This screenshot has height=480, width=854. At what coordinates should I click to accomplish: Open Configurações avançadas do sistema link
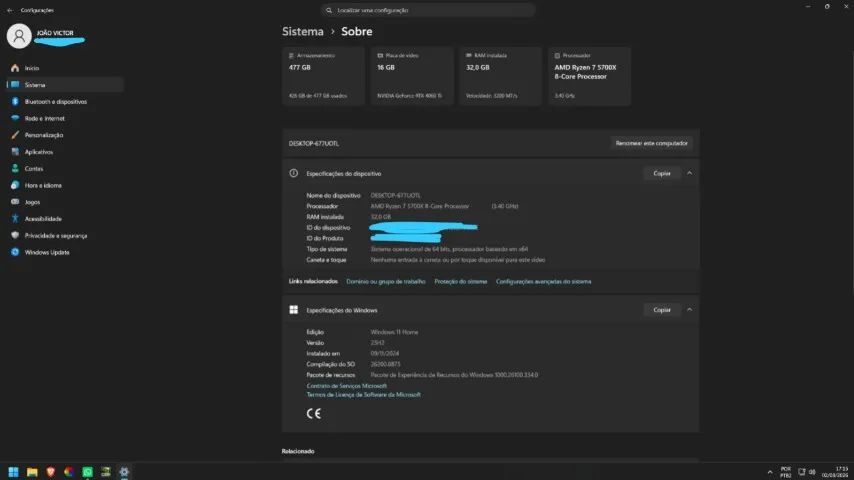(x=544, y=282)
